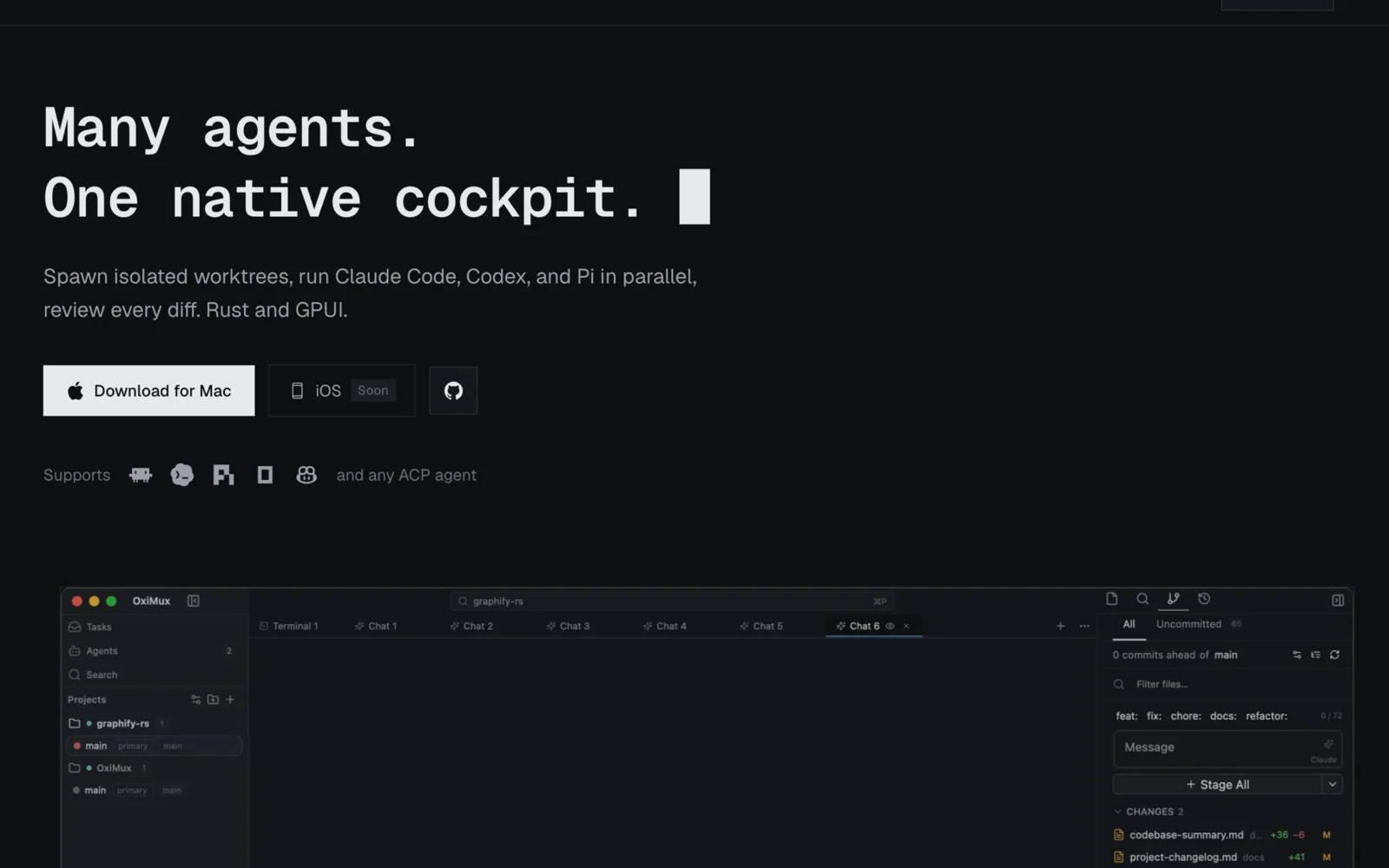Viewport: 1389px width, 868px height.
Task: Insert the refactor: commit prefix
Action: pyautogui.click(x=1267, y=716)
